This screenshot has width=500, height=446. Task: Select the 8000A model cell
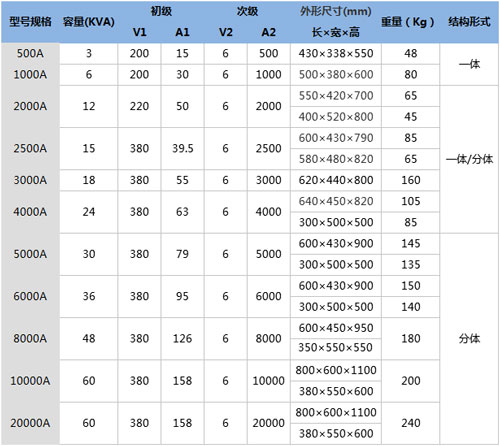click(x=30, y=338)
